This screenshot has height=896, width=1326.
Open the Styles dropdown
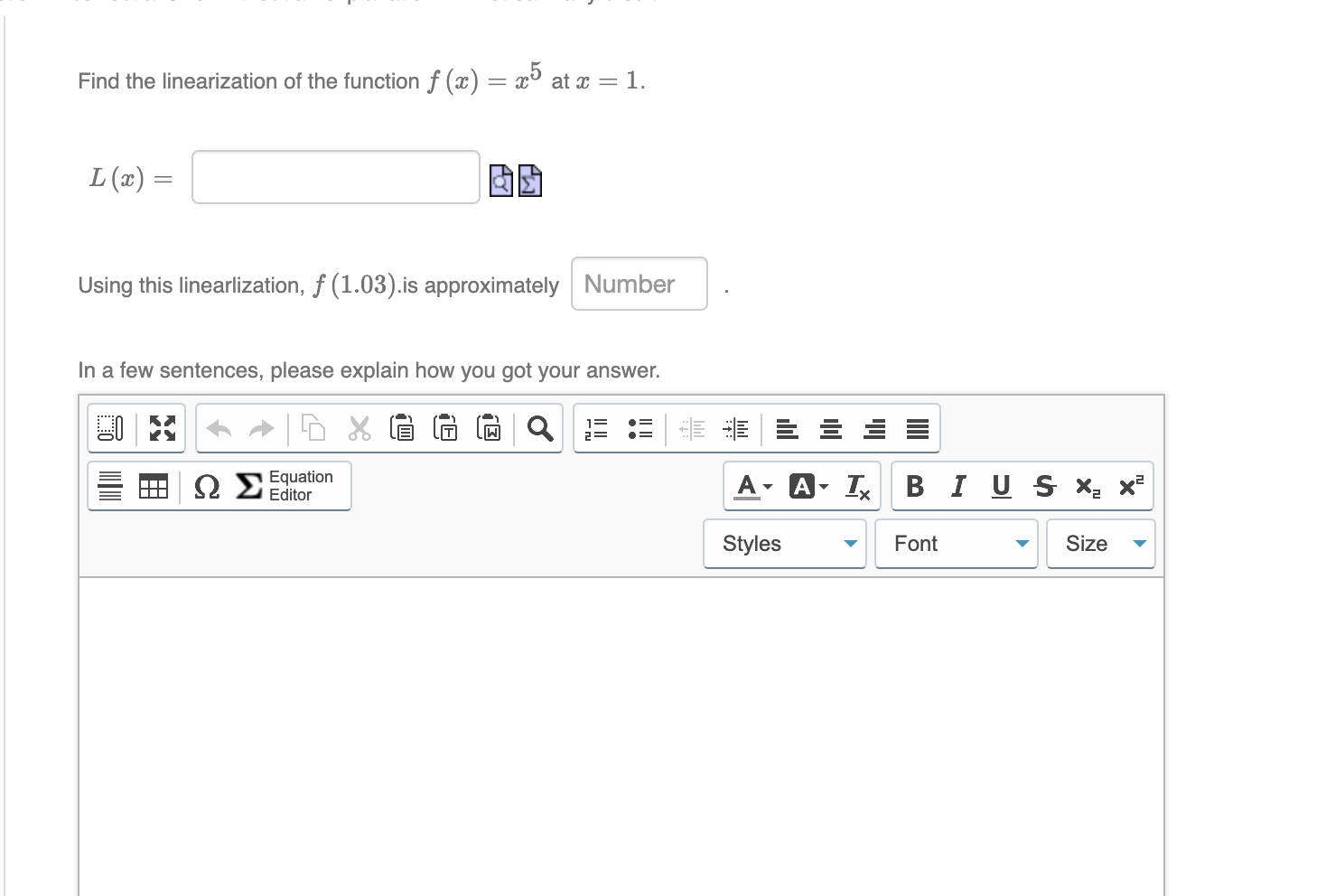coord(784,543)
